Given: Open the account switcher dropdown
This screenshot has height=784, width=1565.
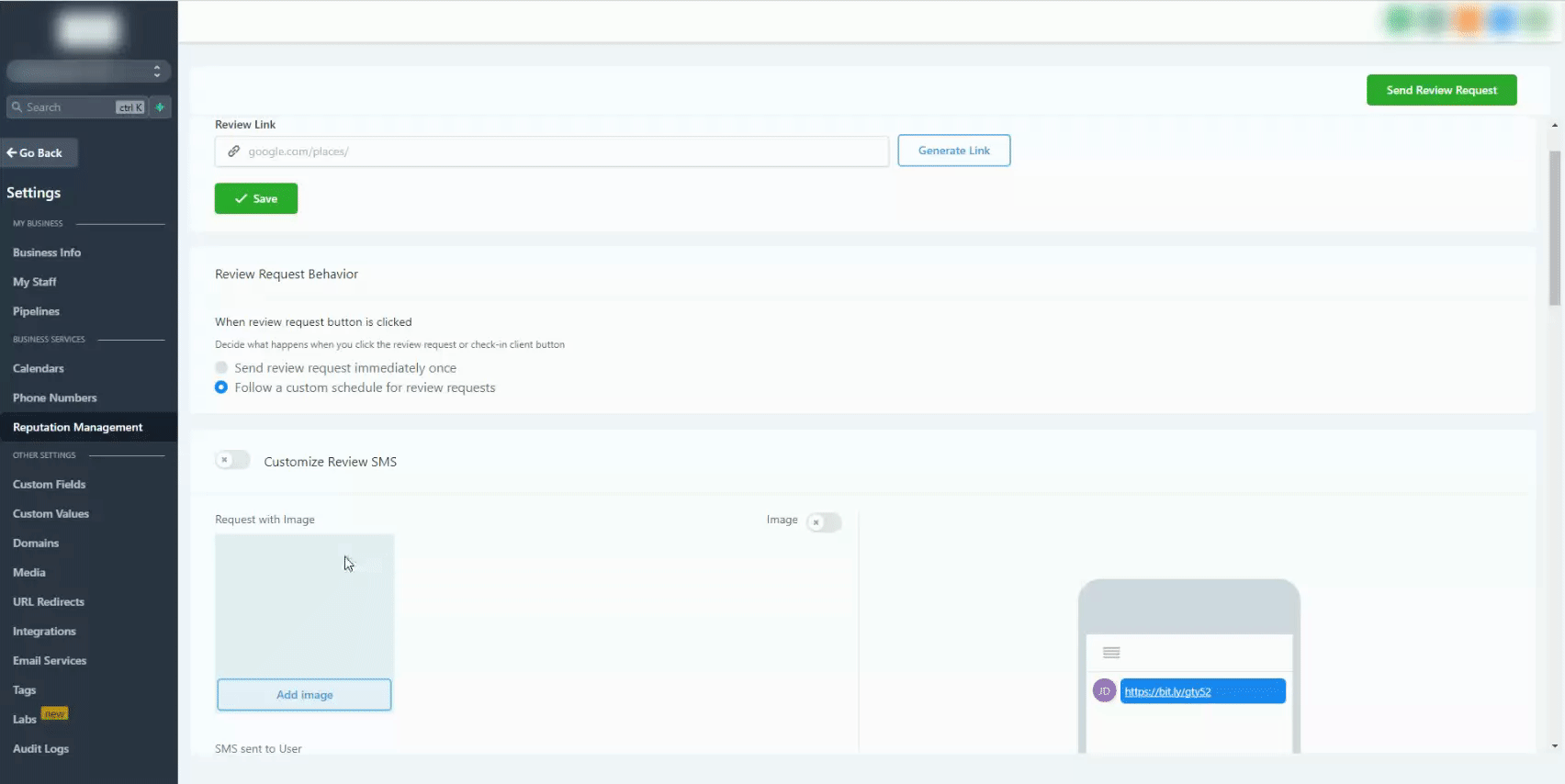Looking at the screenshot, I should pyautogui.click(x=88, y=72).
